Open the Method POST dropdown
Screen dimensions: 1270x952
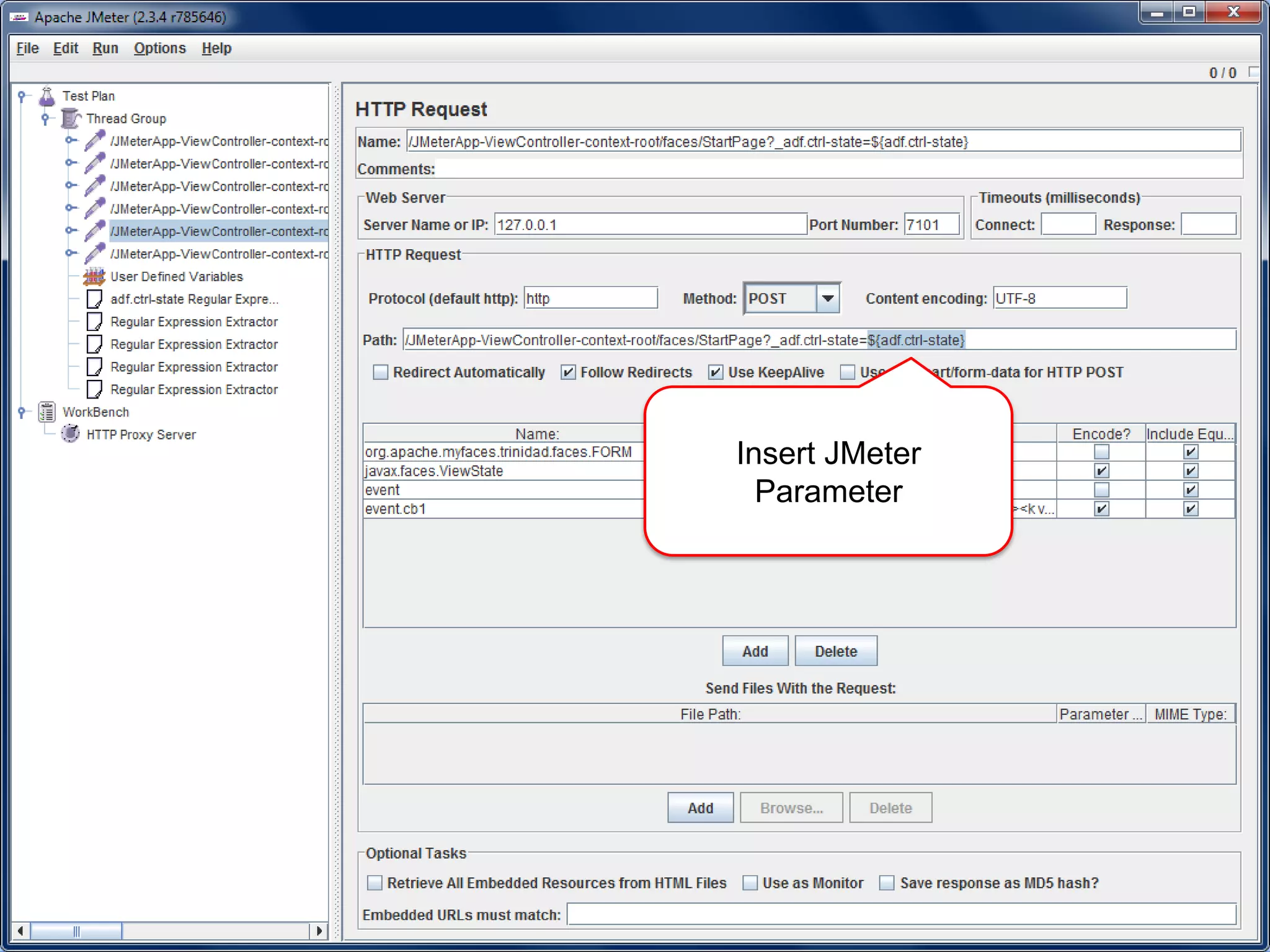(x=827, y=298)
